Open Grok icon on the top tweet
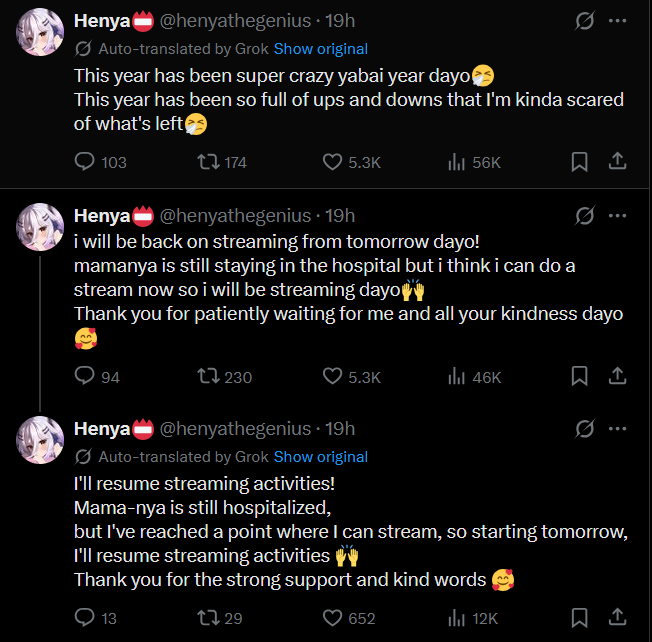The width and height of the screenshot is (652, 642). pyautogui.click(x=585, y=21)
